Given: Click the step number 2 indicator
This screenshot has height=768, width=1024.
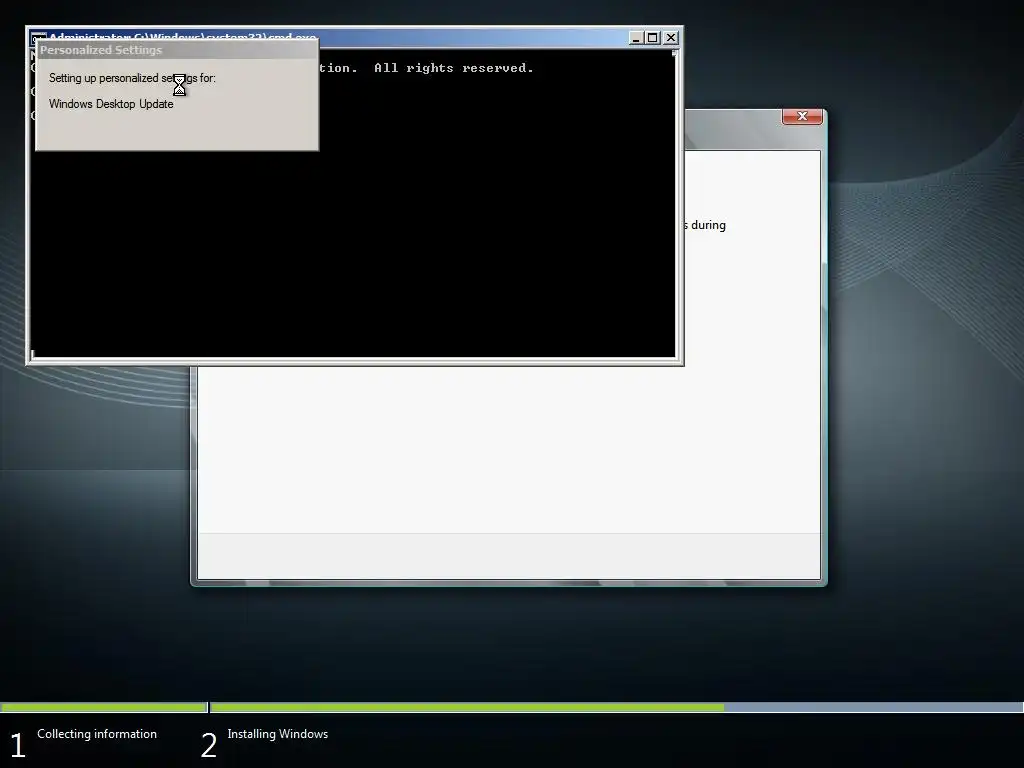Looking at the screenshot, I should coord(208,746).
